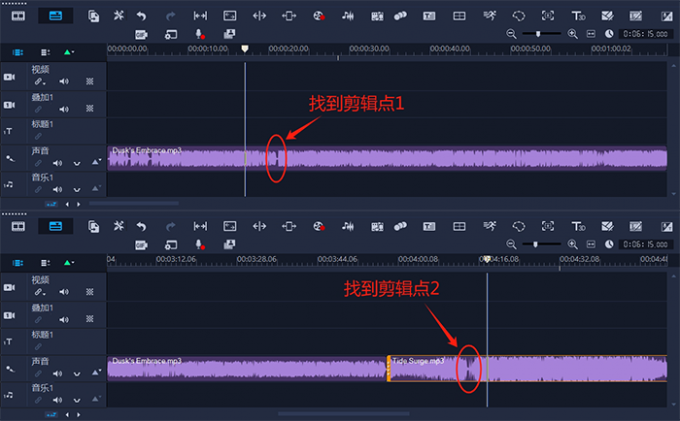Click the voice-over microphone icon in upper toolbar
The image size is (680, 421).
[199, 34]
